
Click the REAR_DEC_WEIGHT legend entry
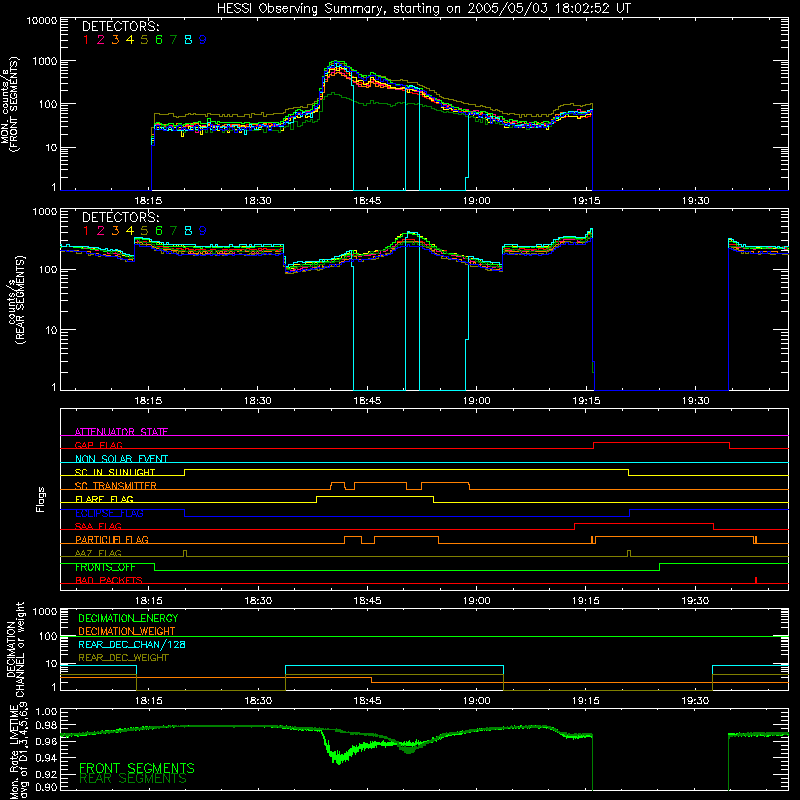tap(123, 658)
